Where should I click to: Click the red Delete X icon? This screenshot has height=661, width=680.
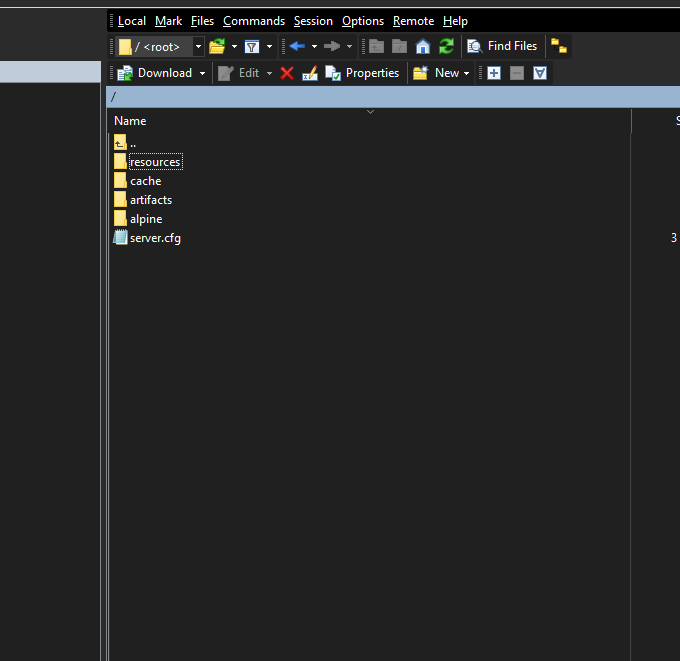click(x=287, y=73)
